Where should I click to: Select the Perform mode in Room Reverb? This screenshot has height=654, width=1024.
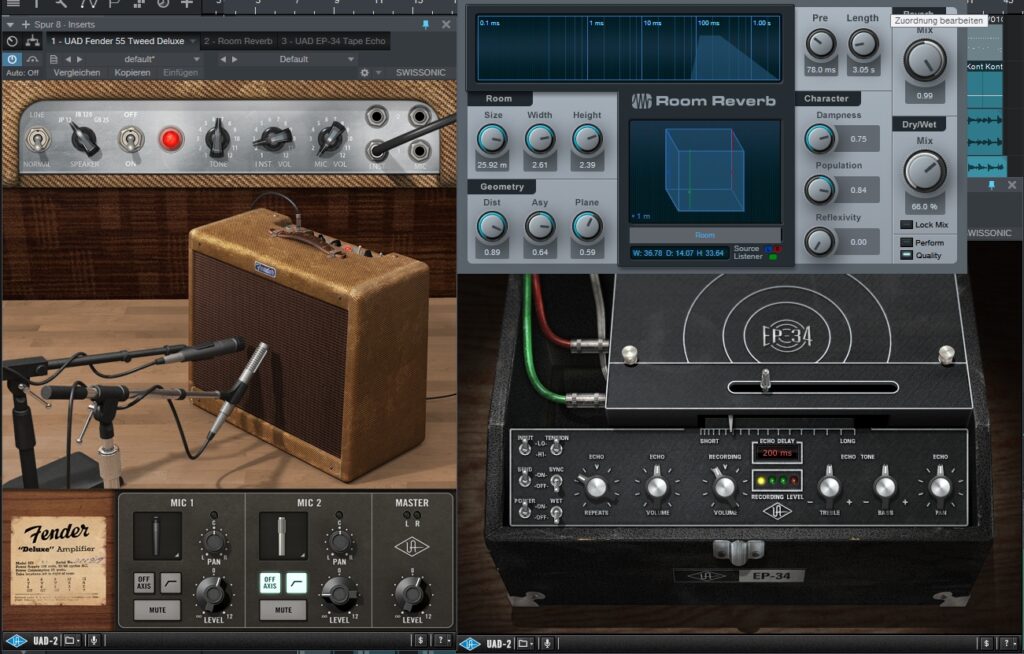click(906, 242)
